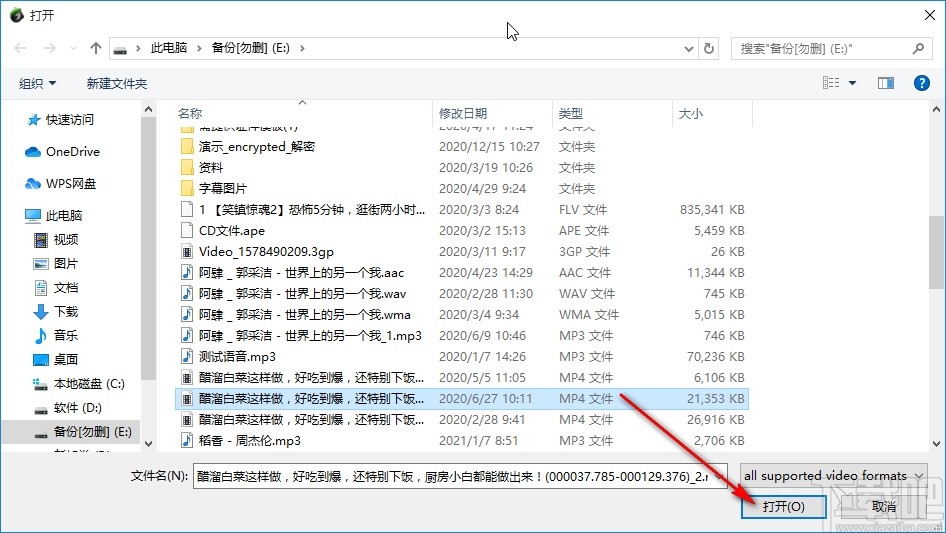Click 新建文件夹 button

(x=116, y=83)
